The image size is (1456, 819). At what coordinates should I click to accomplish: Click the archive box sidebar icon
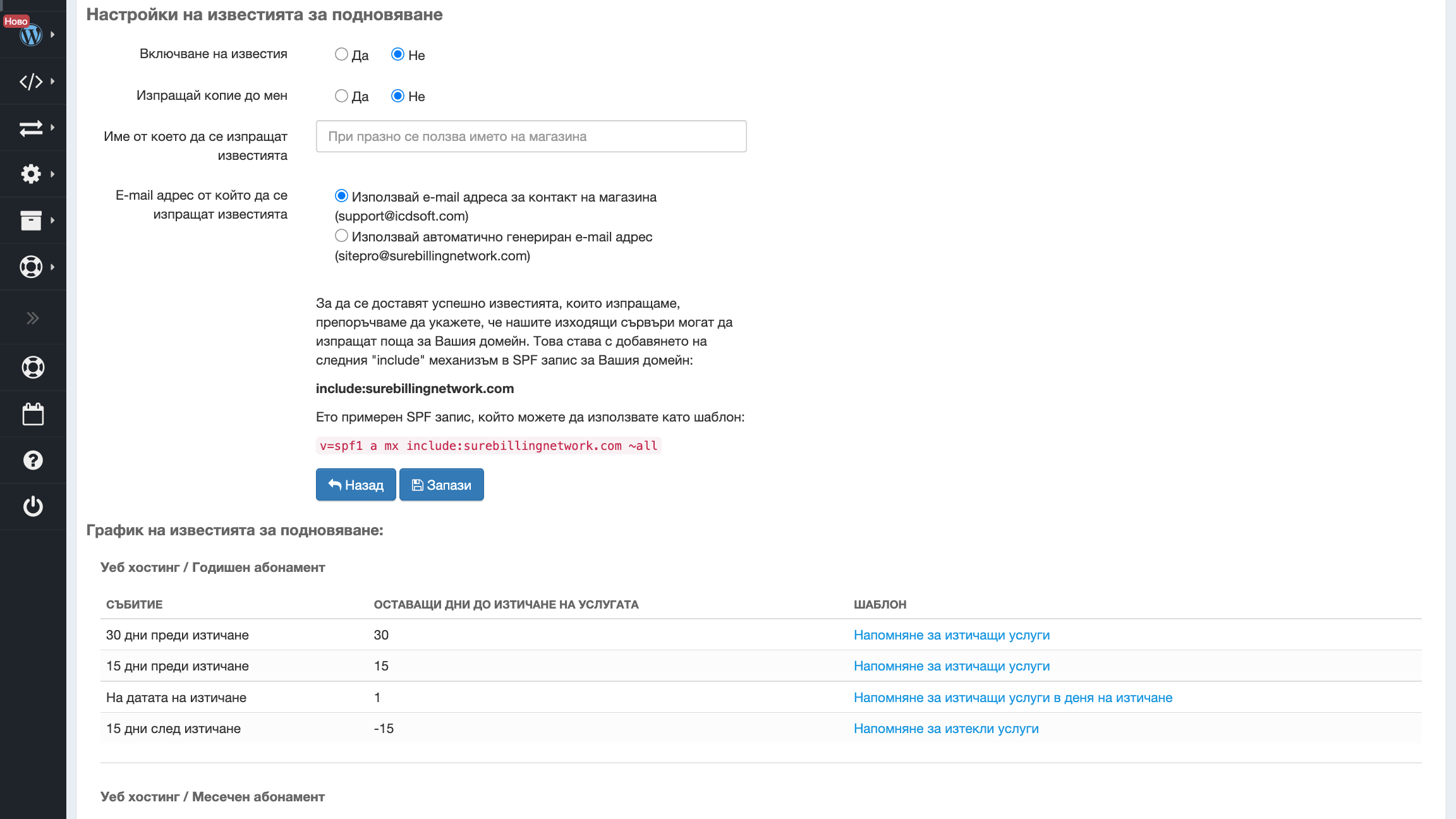[30, 221]
